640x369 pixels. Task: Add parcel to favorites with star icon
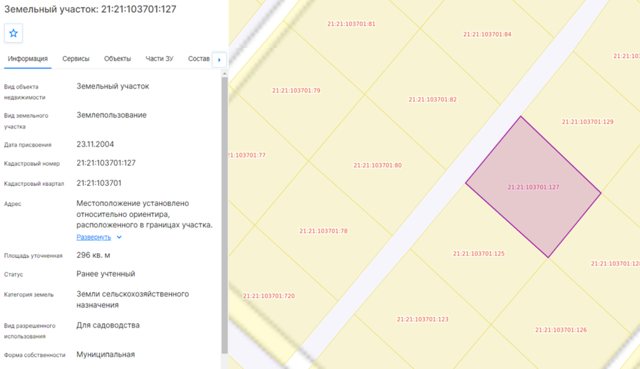click(13, 33)
